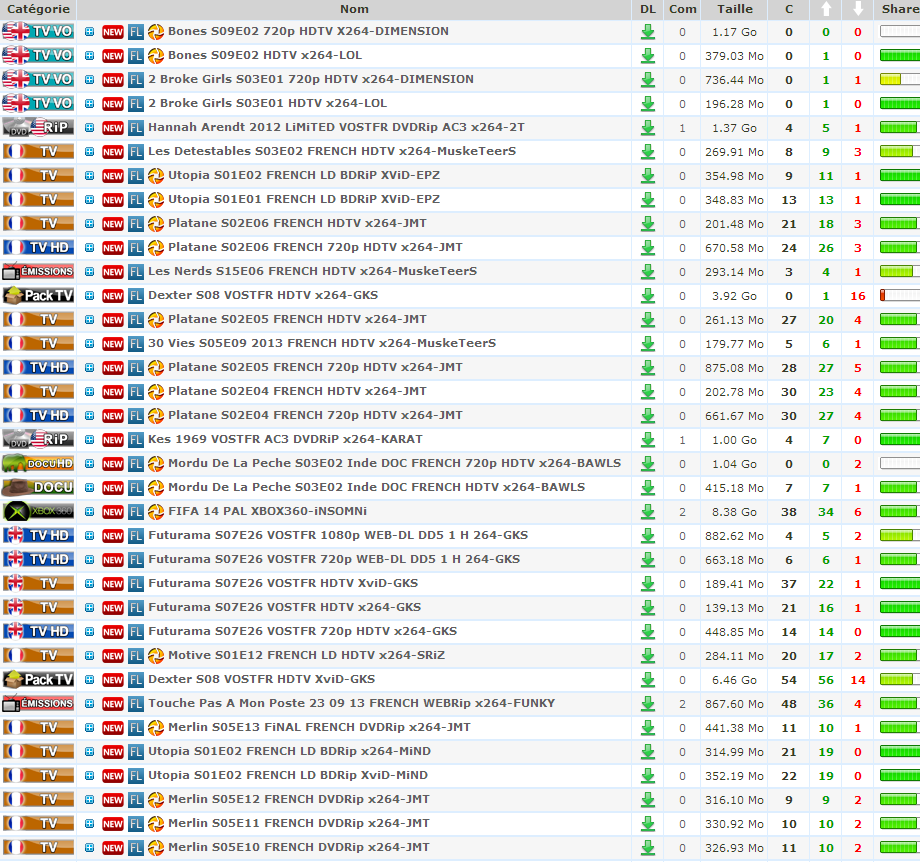This screenshot has width=920, height=862.
Task: Sort by seeders up-arrow column header
Action: tap(826, 8)
